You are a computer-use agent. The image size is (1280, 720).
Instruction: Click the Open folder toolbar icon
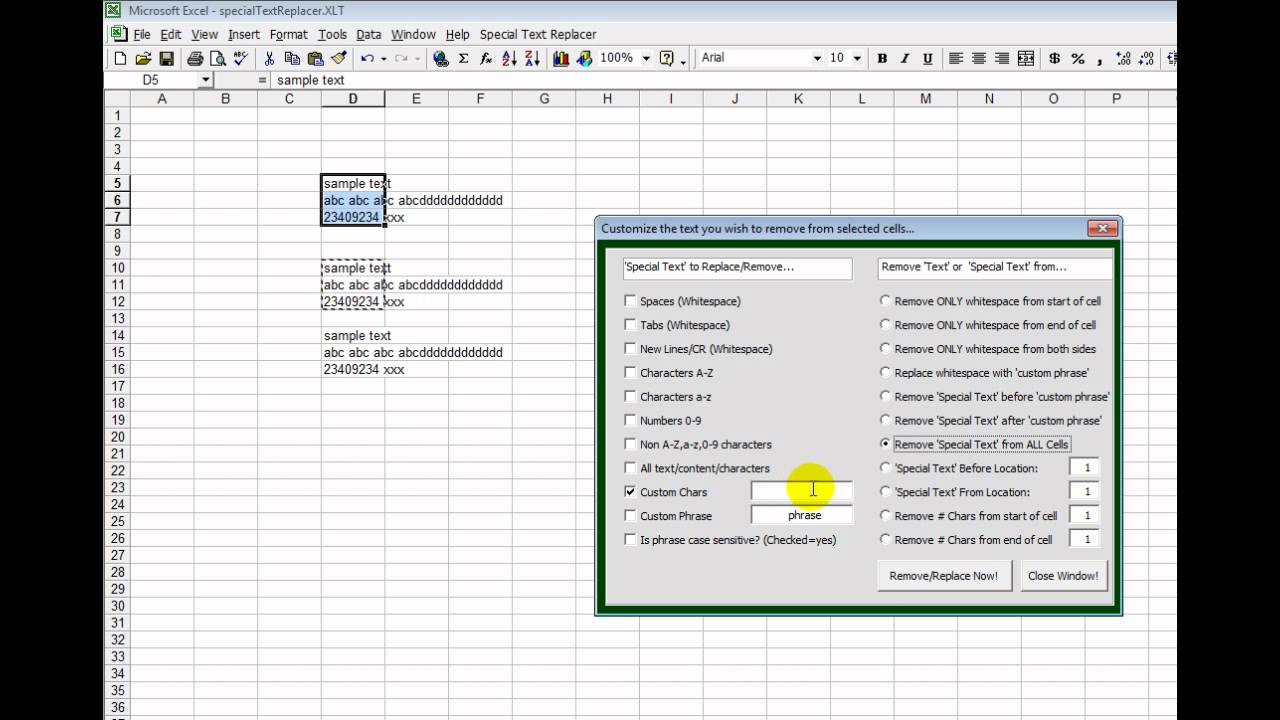point(143,59)
